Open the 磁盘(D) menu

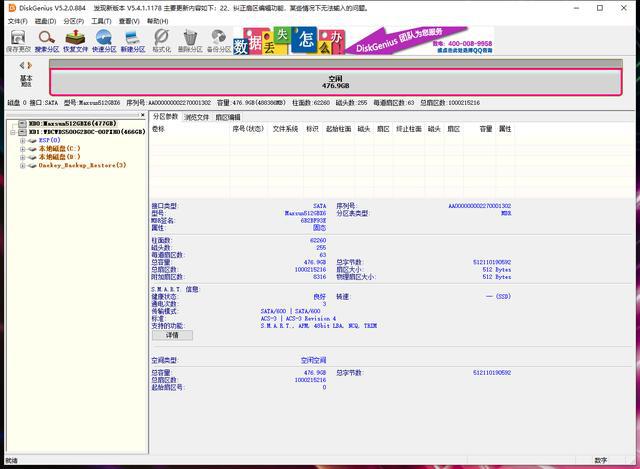45,21
